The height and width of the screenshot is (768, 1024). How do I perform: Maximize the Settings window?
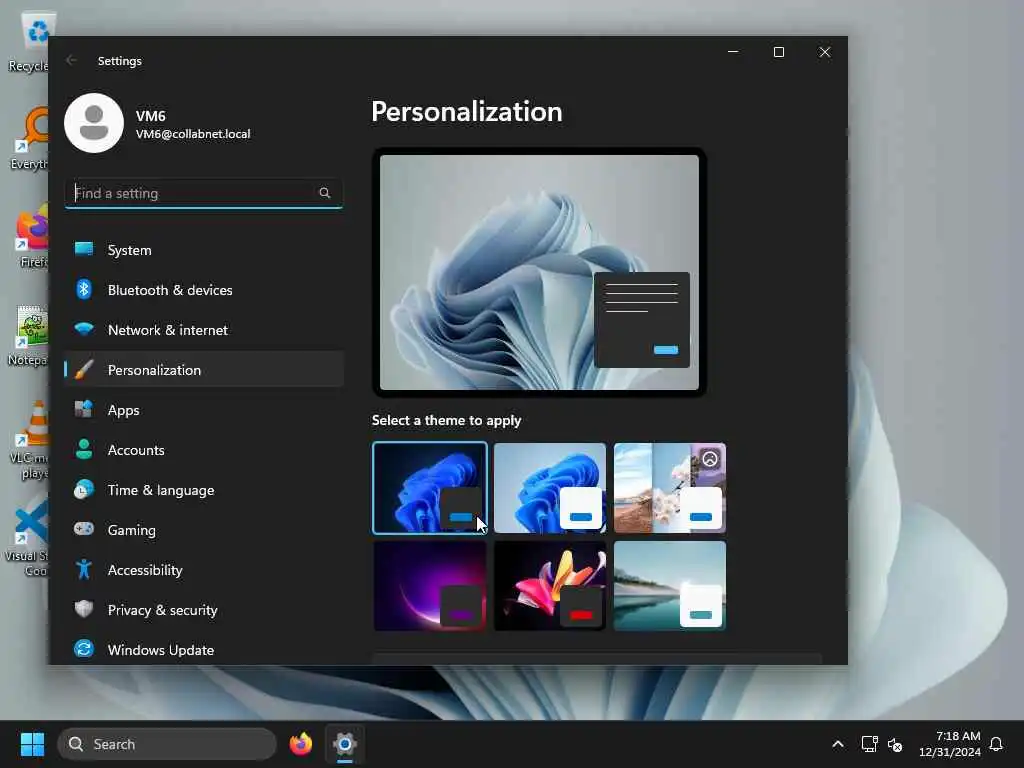pos(778,52)
